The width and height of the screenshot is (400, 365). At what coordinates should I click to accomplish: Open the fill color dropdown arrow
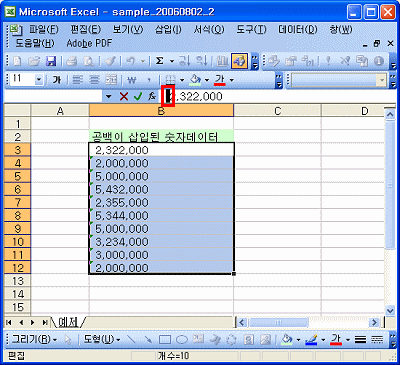point(207,80)
